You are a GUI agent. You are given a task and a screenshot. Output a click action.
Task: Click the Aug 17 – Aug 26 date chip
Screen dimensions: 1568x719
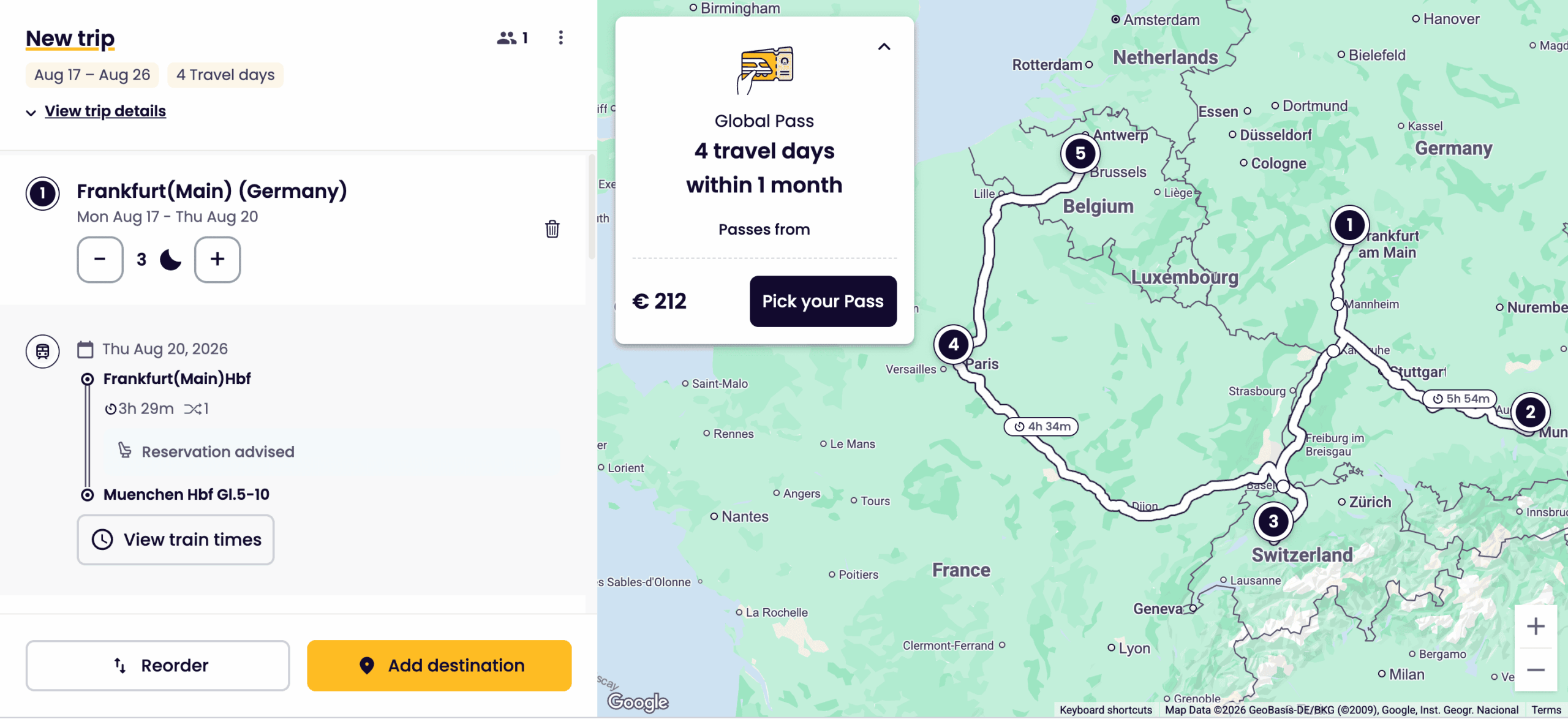pos(92,75)
